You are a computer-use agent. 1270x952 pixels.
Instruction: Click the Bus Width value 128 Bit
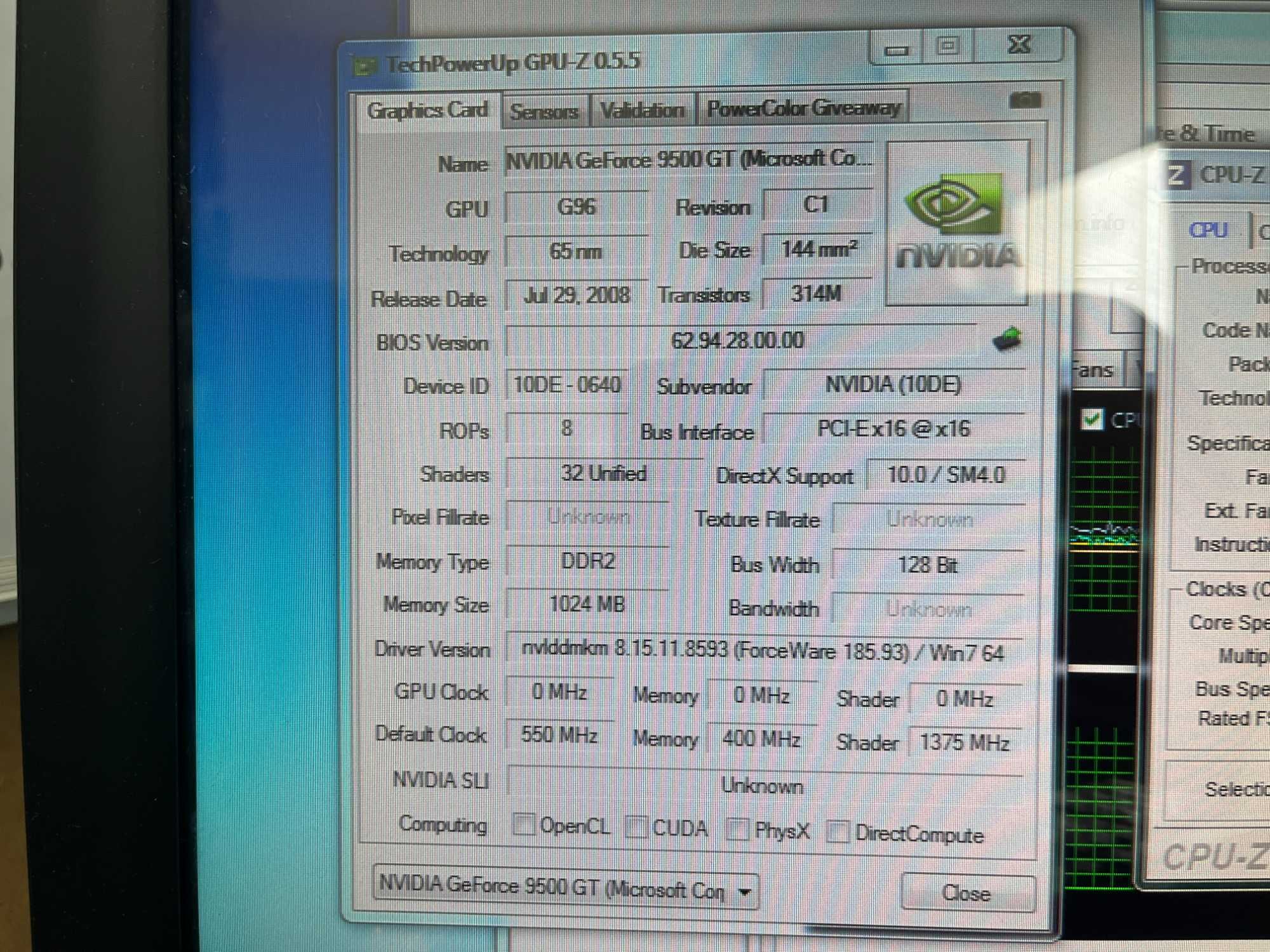[x=928, y=565]
